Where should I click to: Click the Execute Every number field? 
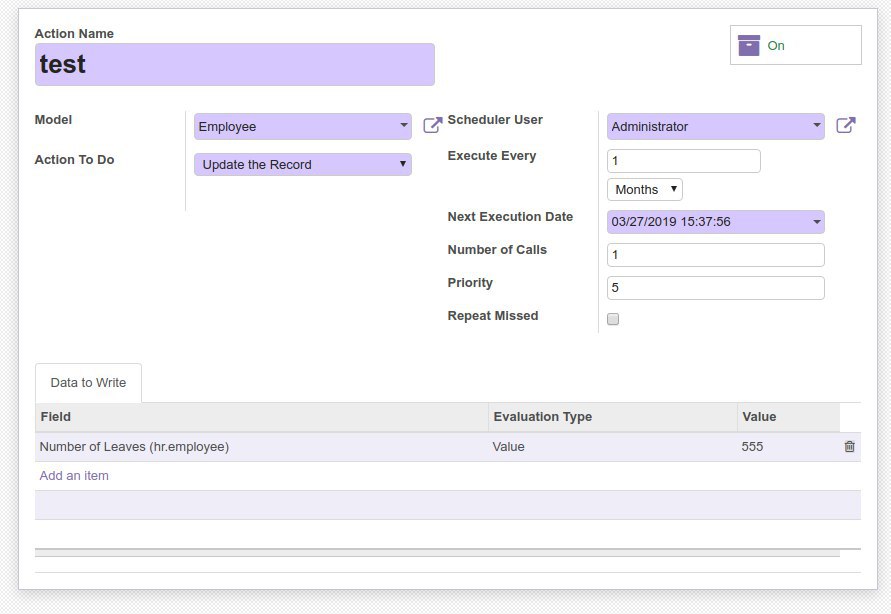(683, 161)
